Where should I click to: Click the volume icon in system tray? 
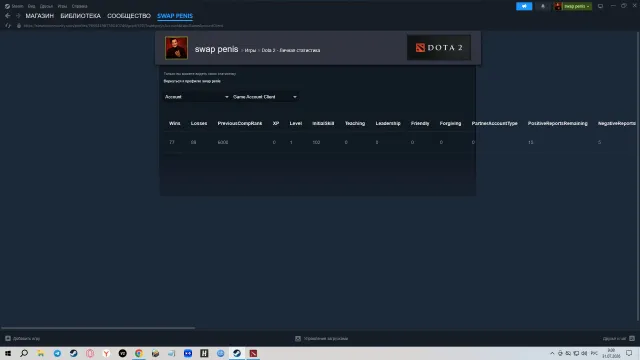[584, 353]
